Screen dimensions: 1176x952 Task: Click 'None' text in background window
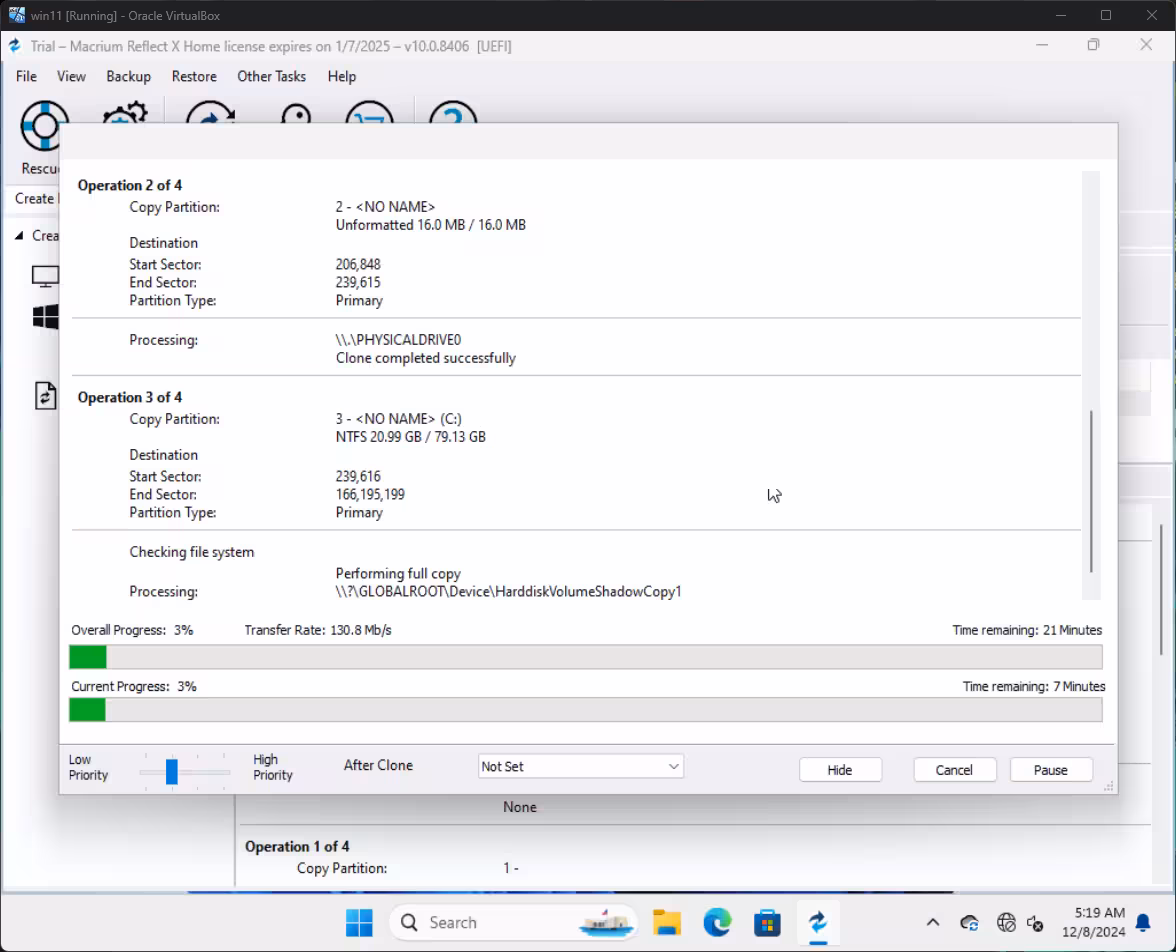click(520, 807)
